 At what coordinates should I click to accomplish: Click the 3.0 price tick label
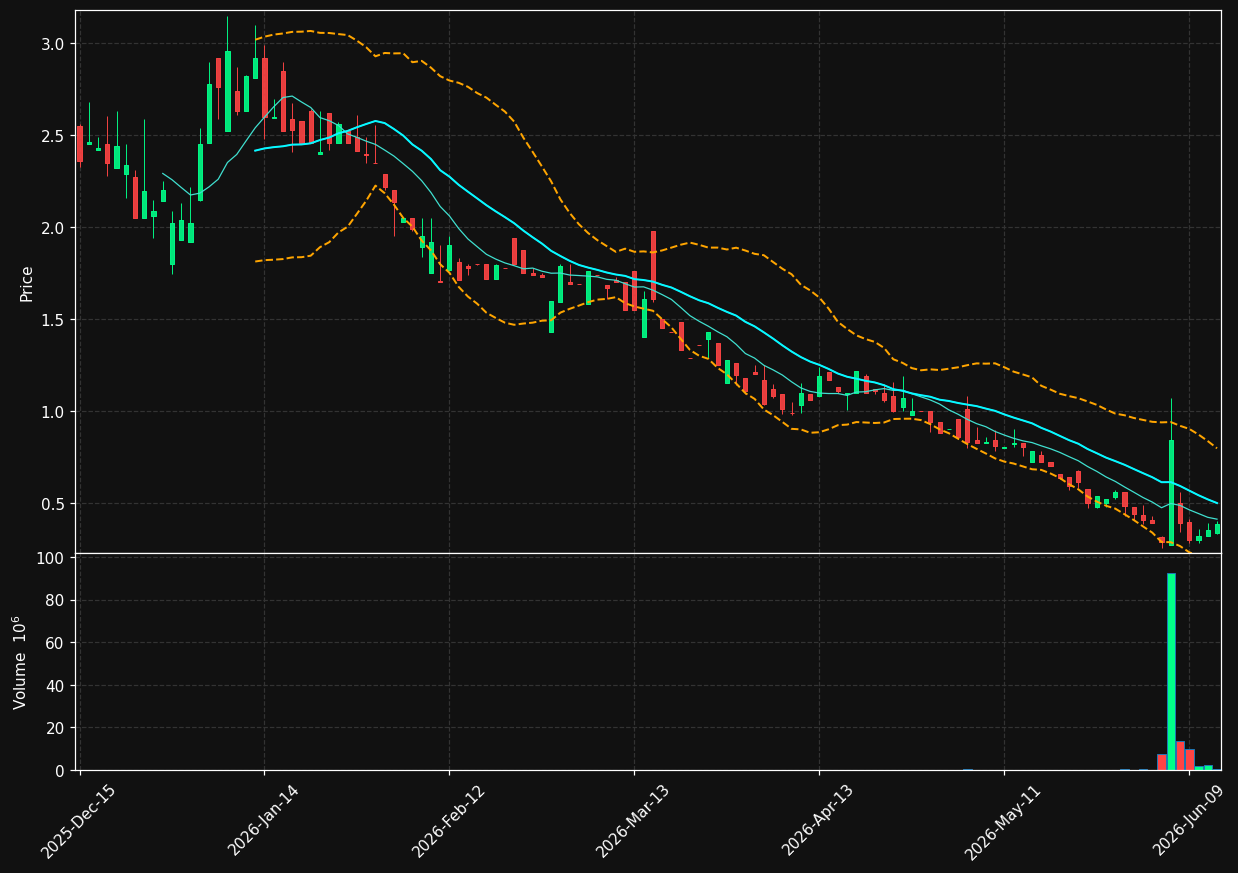click(x=53, y=44)
